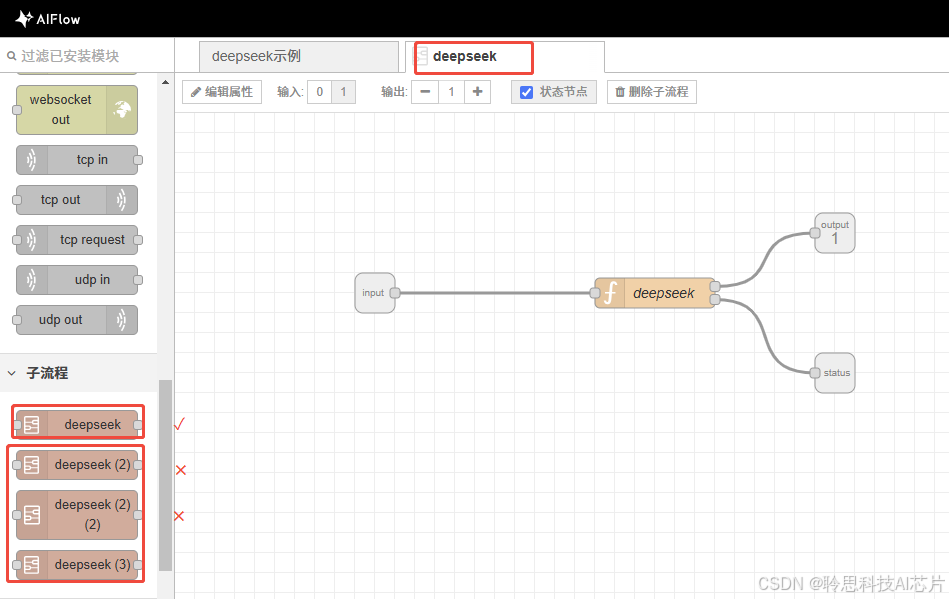The image size is (949, 599).
Task: Click the subflow icon on deepseek (3) node
Action: [31, 565]
